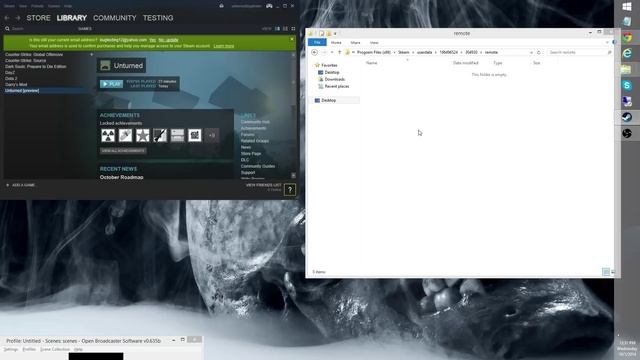Viewport: 640px width, 360px height.
Task: Open Profiles menu in OBS window
Action: coord(29,349)
